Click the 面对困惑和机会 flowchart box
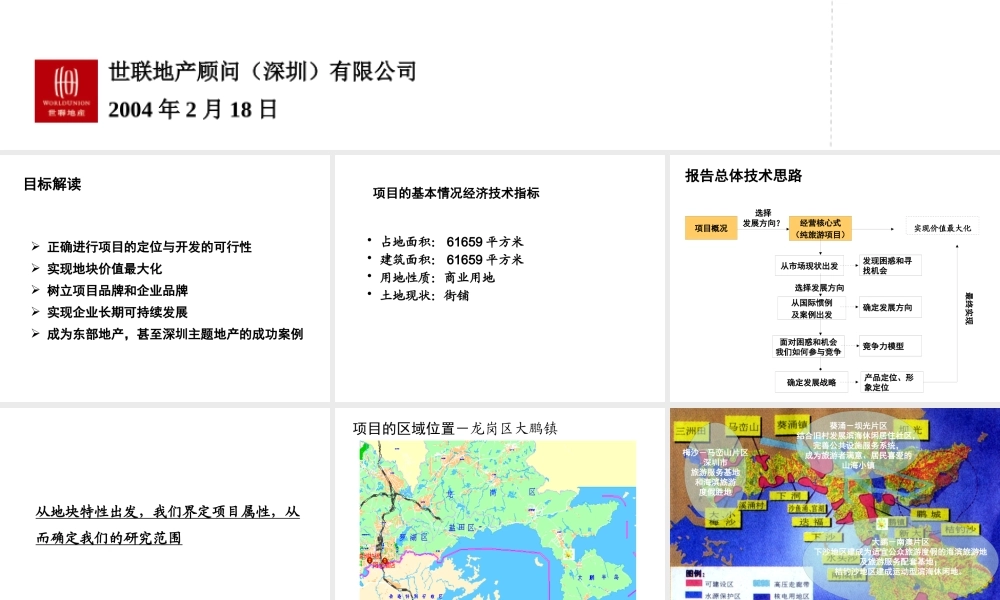This screenshot has height=600, width=1000. (x=809, y=347)
